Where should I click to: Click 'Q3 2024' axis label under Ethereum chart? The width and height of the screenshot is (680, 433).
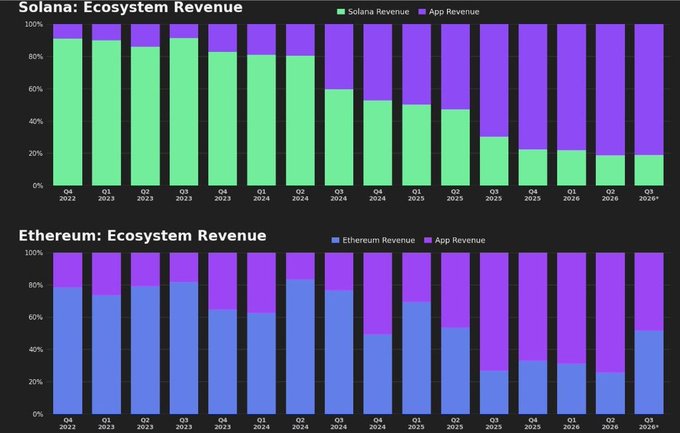(x=339, y=424)
